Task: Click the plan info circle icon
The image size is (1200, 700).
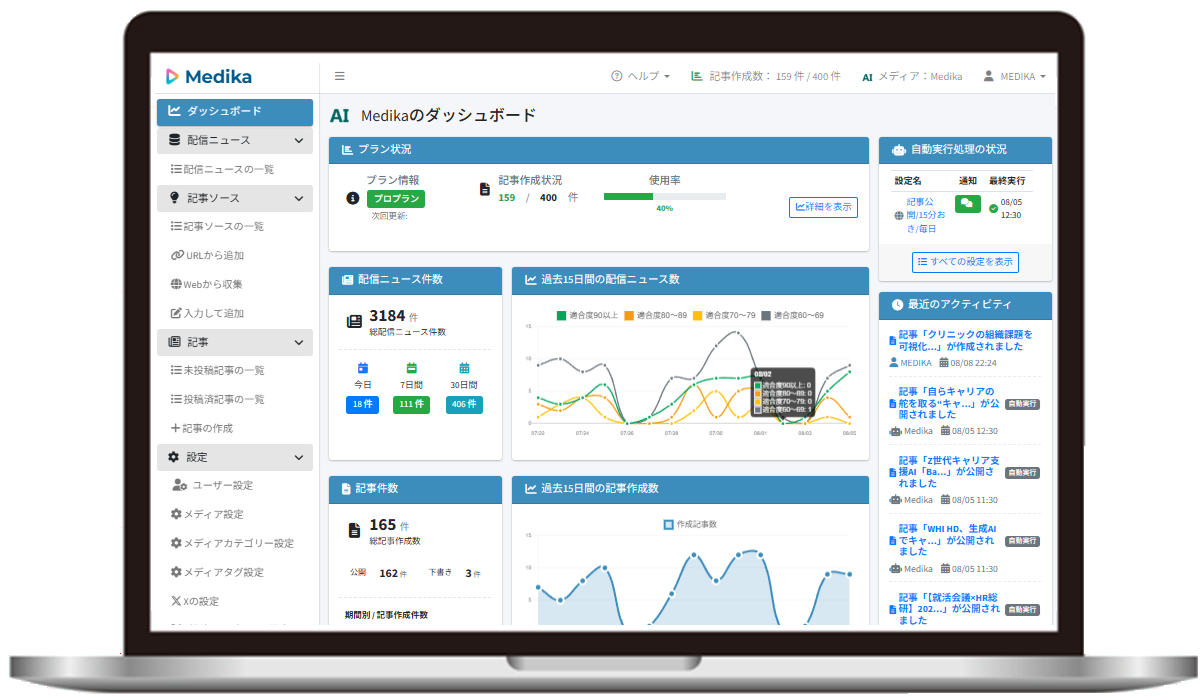Action: [352, 198]
